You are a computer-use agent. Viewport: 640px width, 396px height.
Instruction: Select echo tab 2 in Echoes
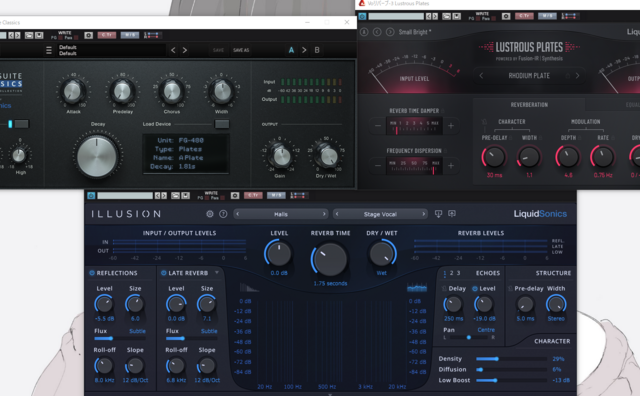(x=451, y=273)
